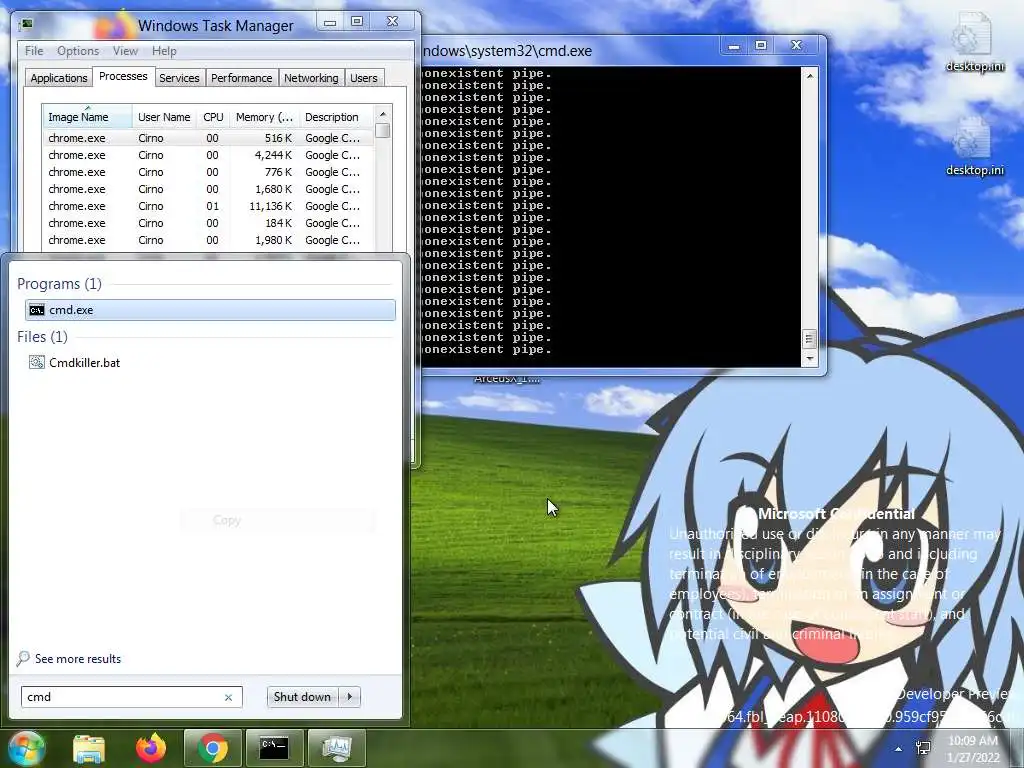Click the Shut down button
This screenshot has width=1024, height=768.
click(x=302, y=697)
